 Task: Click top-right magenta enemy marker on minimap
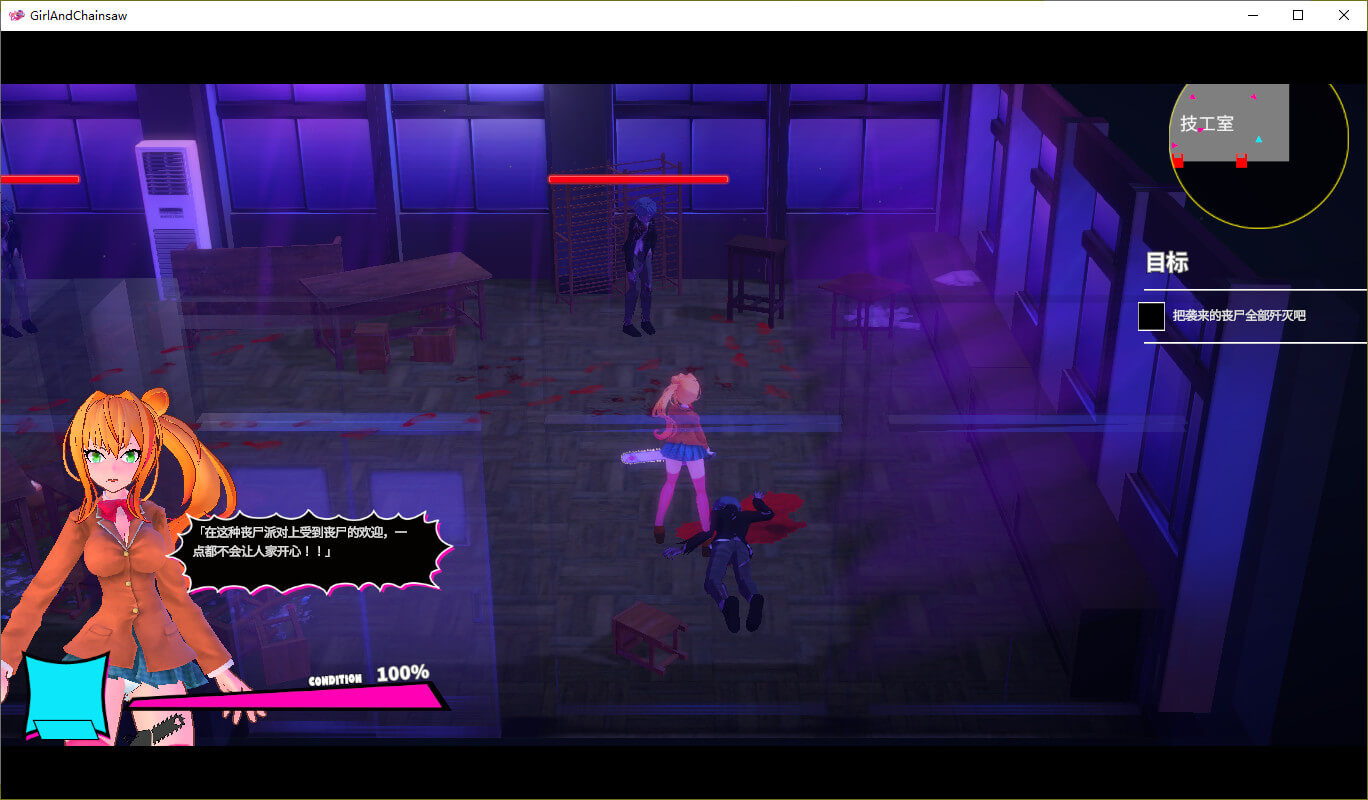tap(1252, 97)
